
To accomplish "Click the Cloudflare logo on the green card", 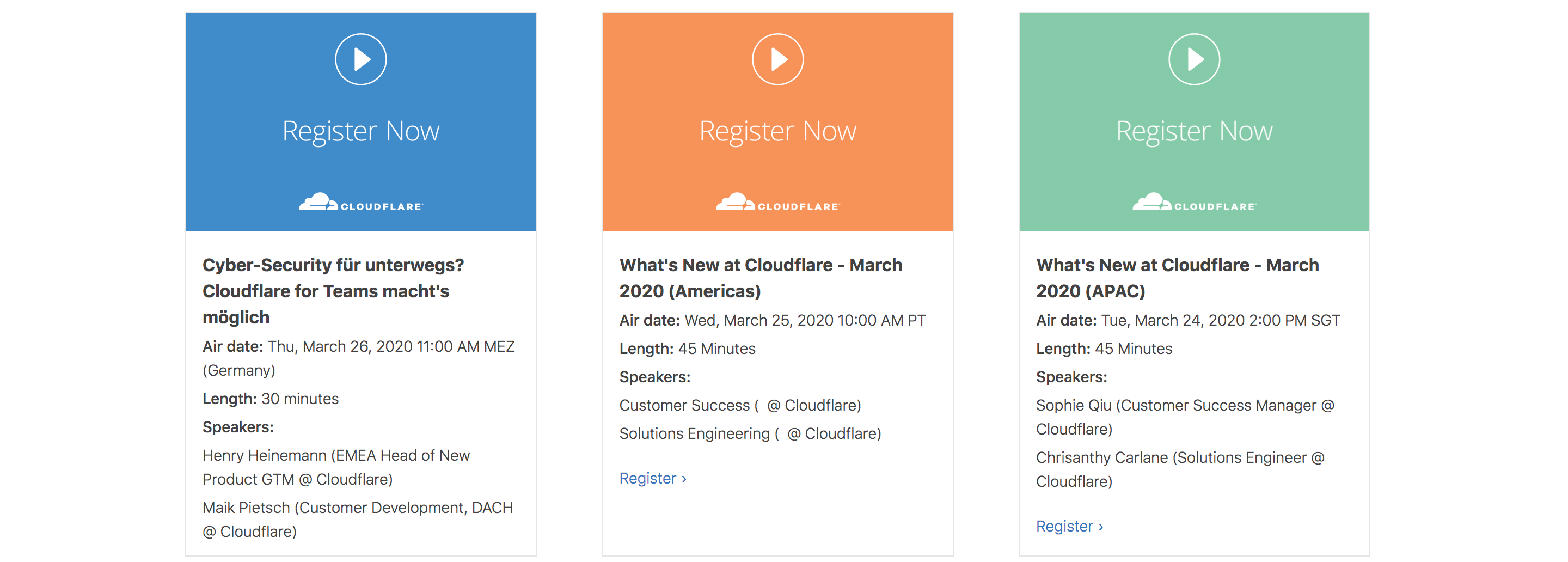I will [1195, 202].
